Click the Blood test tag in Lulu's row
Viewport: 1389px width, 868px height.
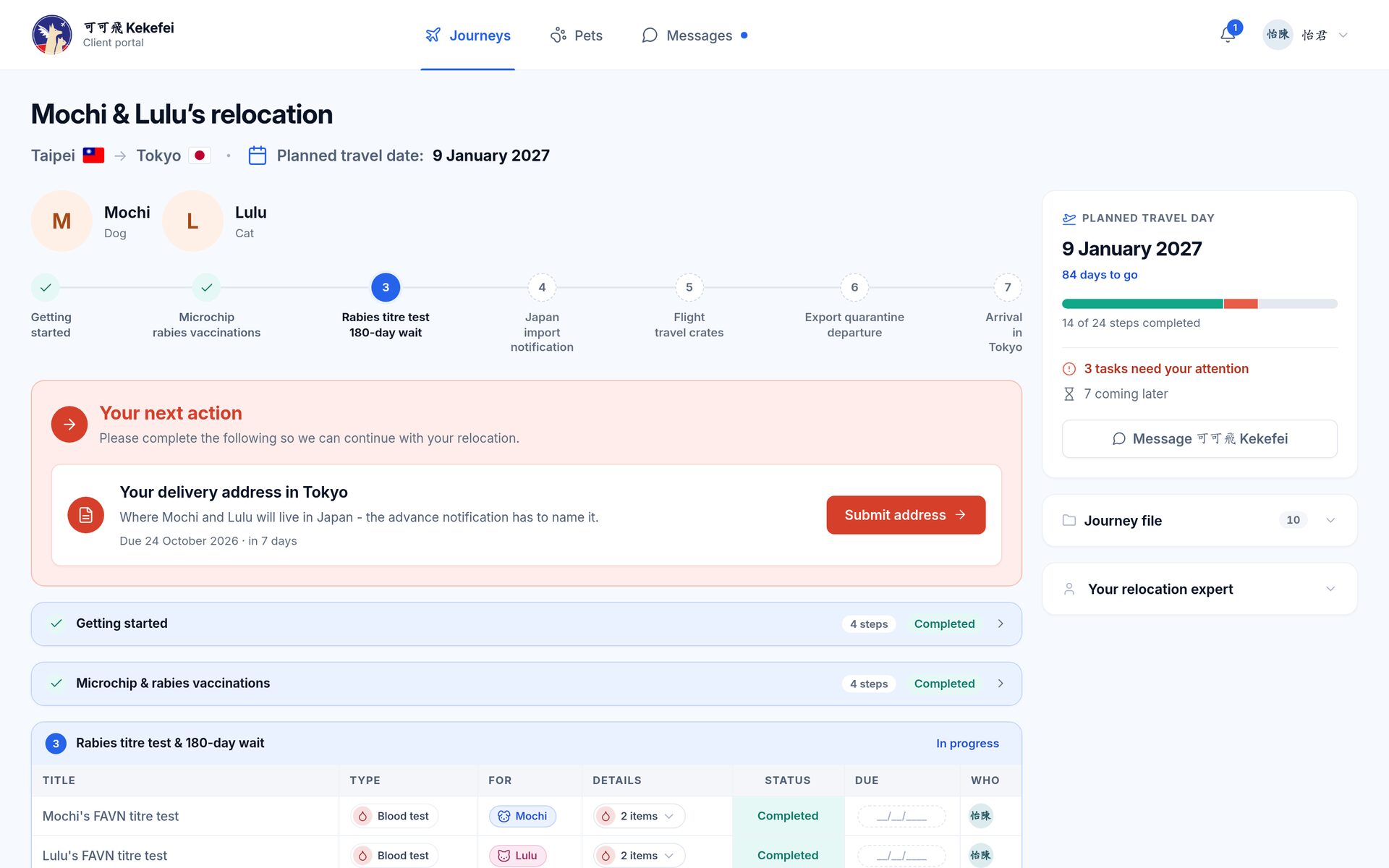(x=394, y=855)
